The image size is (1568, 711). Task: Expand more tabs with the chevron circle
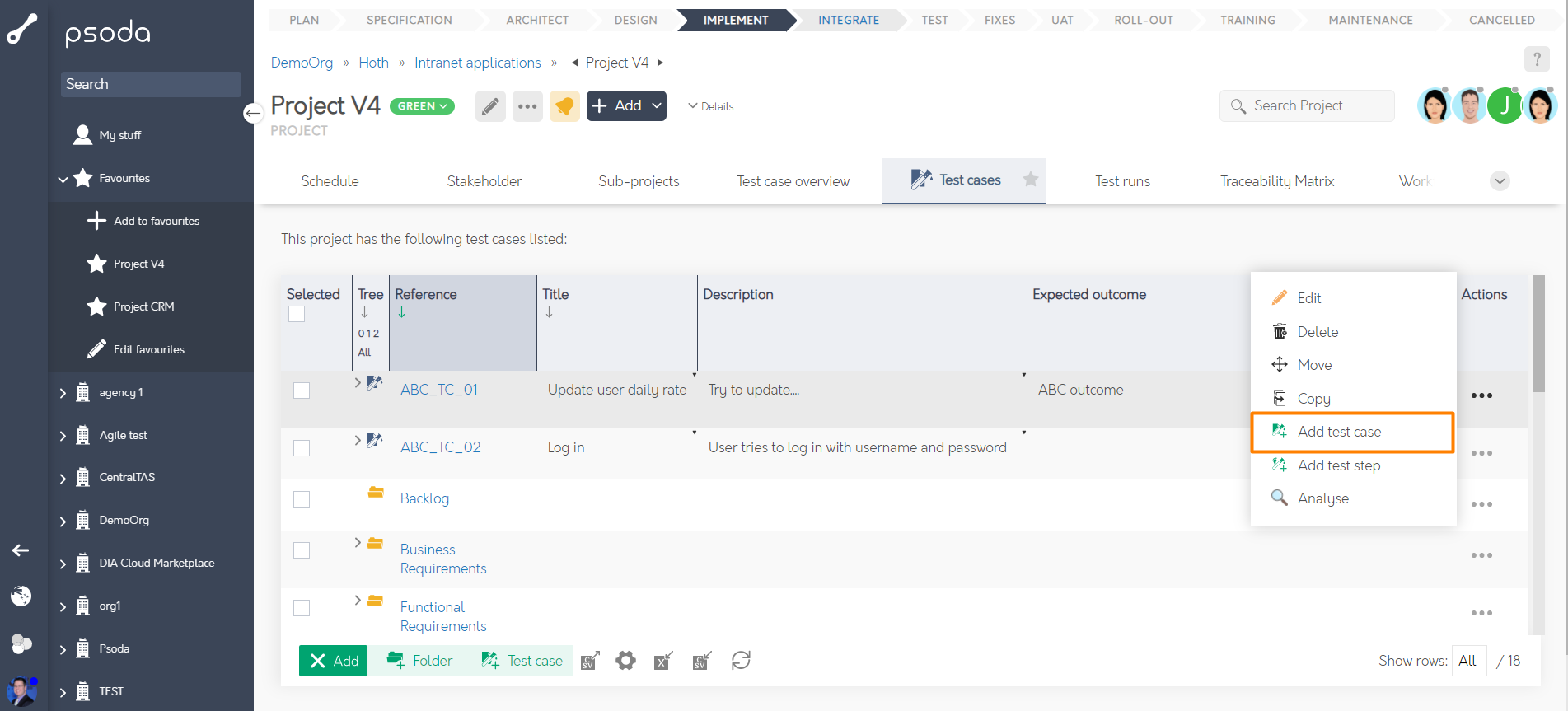click(1500, 180)
